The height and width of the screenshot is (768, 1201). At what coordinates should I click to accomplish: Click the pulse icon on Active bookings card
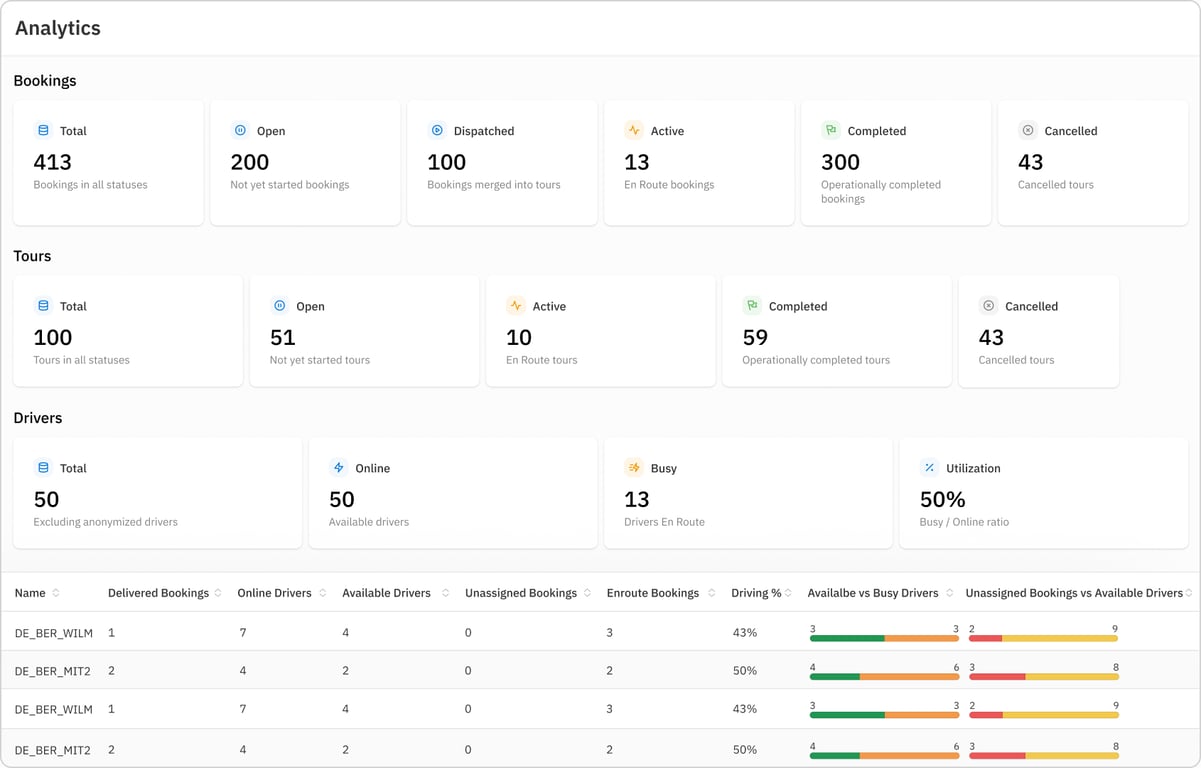[633, 130]
